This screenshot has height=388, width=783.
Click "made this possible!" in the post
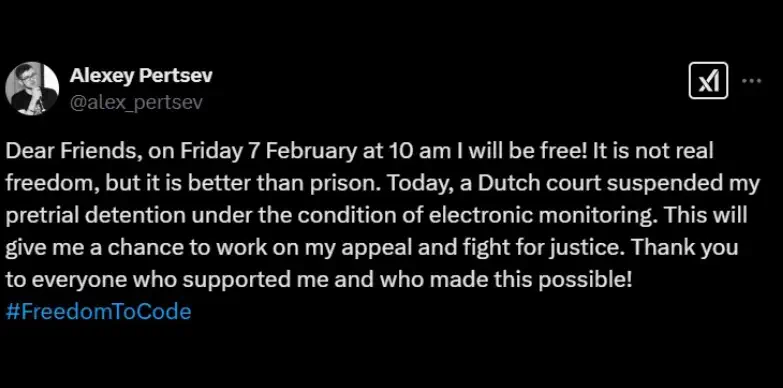pyautogui.click(x=530, y=280)
